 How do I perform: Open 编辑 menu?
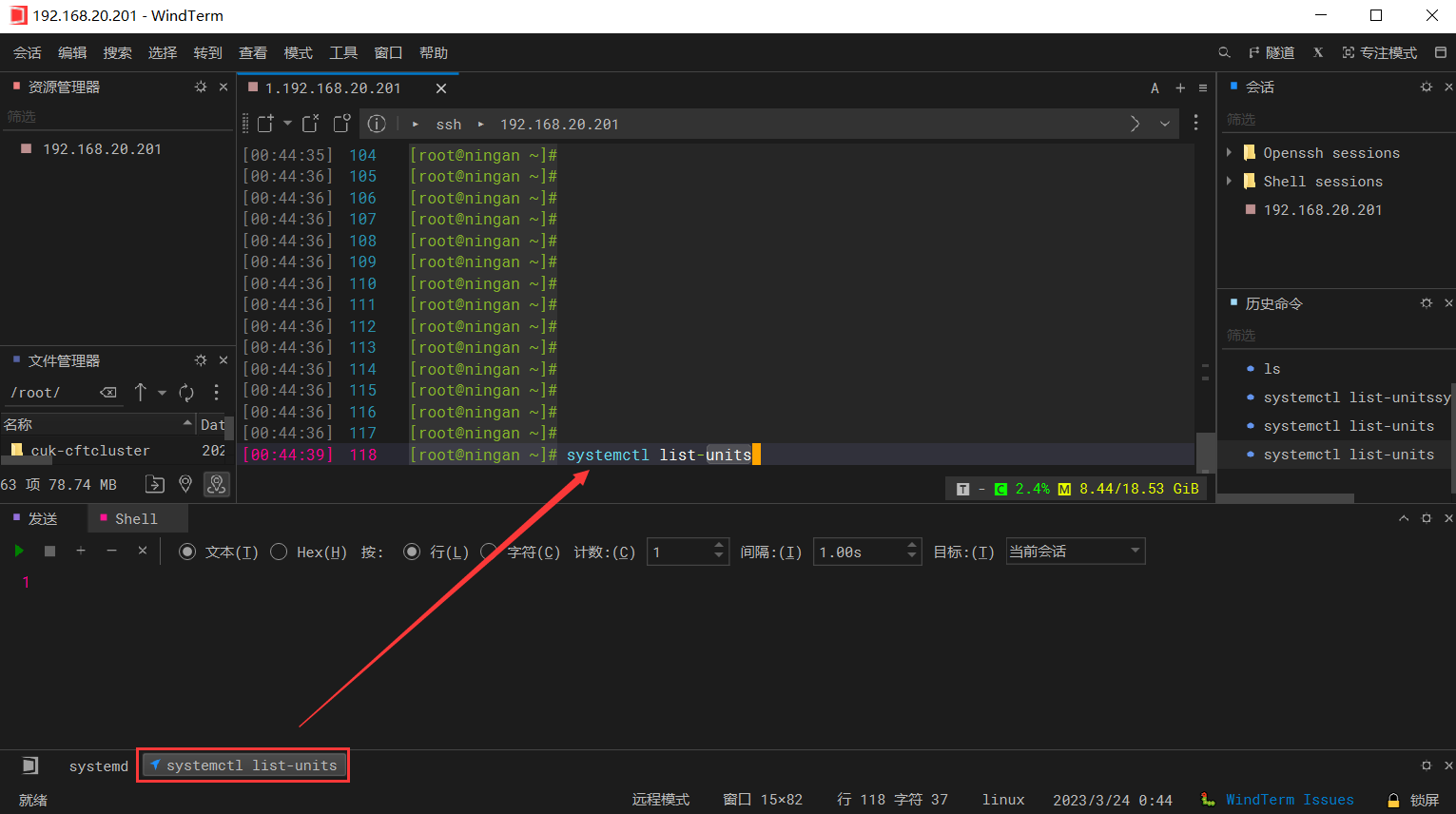click(x=72, y=53)
